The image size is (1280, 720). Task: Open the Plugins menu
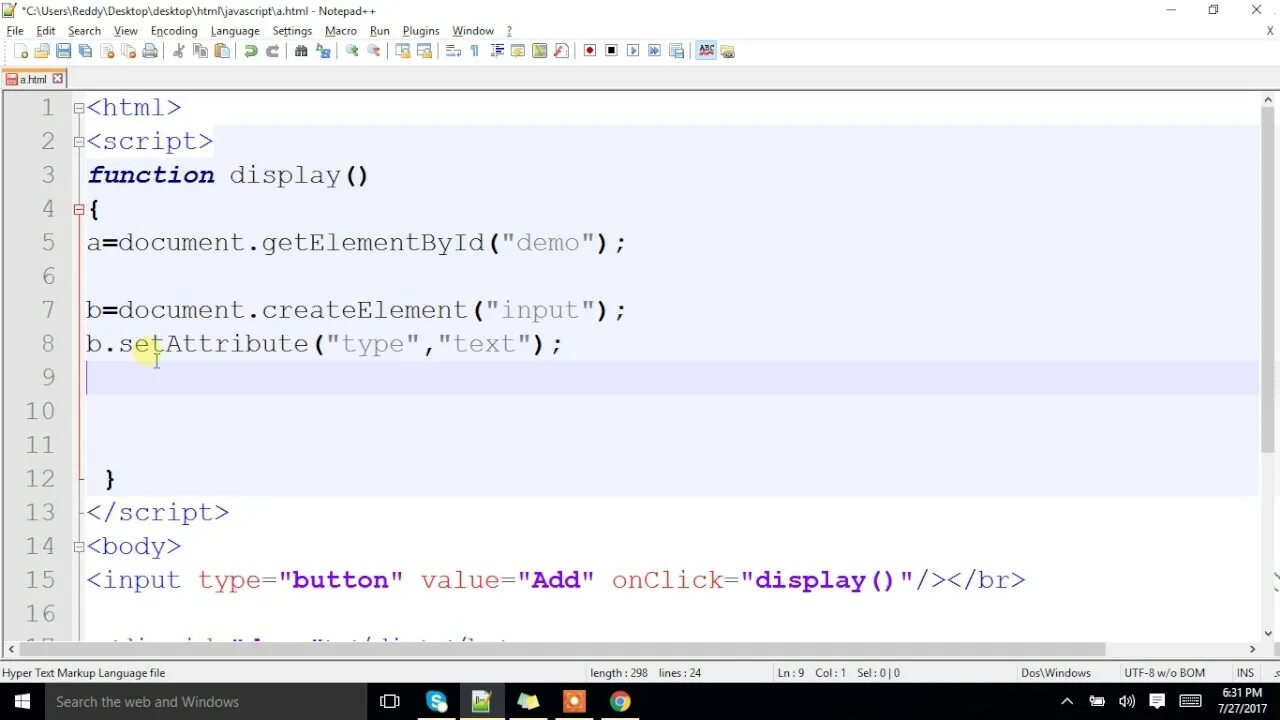(x=421, y=31)
